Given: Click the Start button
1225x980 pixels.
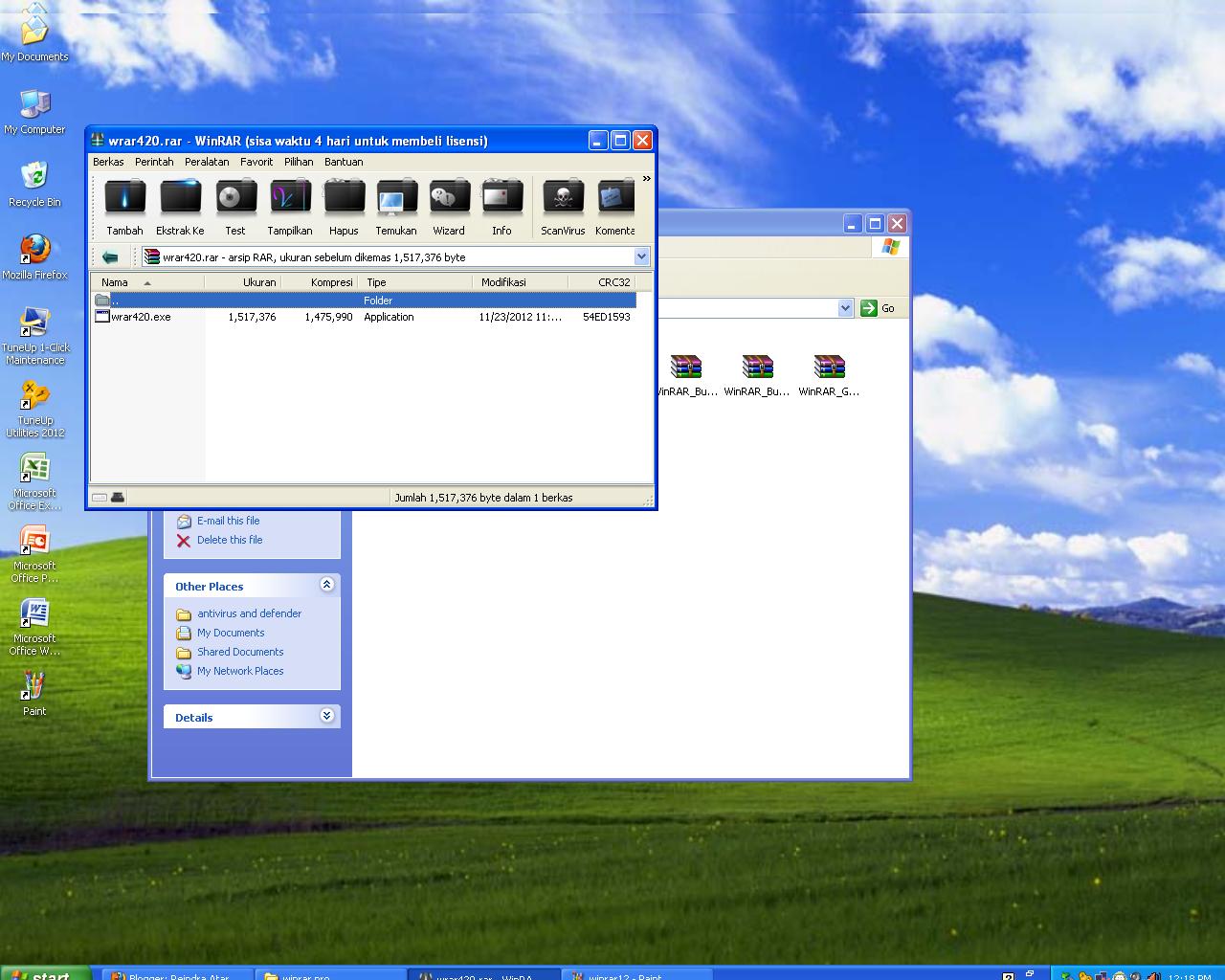Looking at the screenshot, I should pos(45,974).
